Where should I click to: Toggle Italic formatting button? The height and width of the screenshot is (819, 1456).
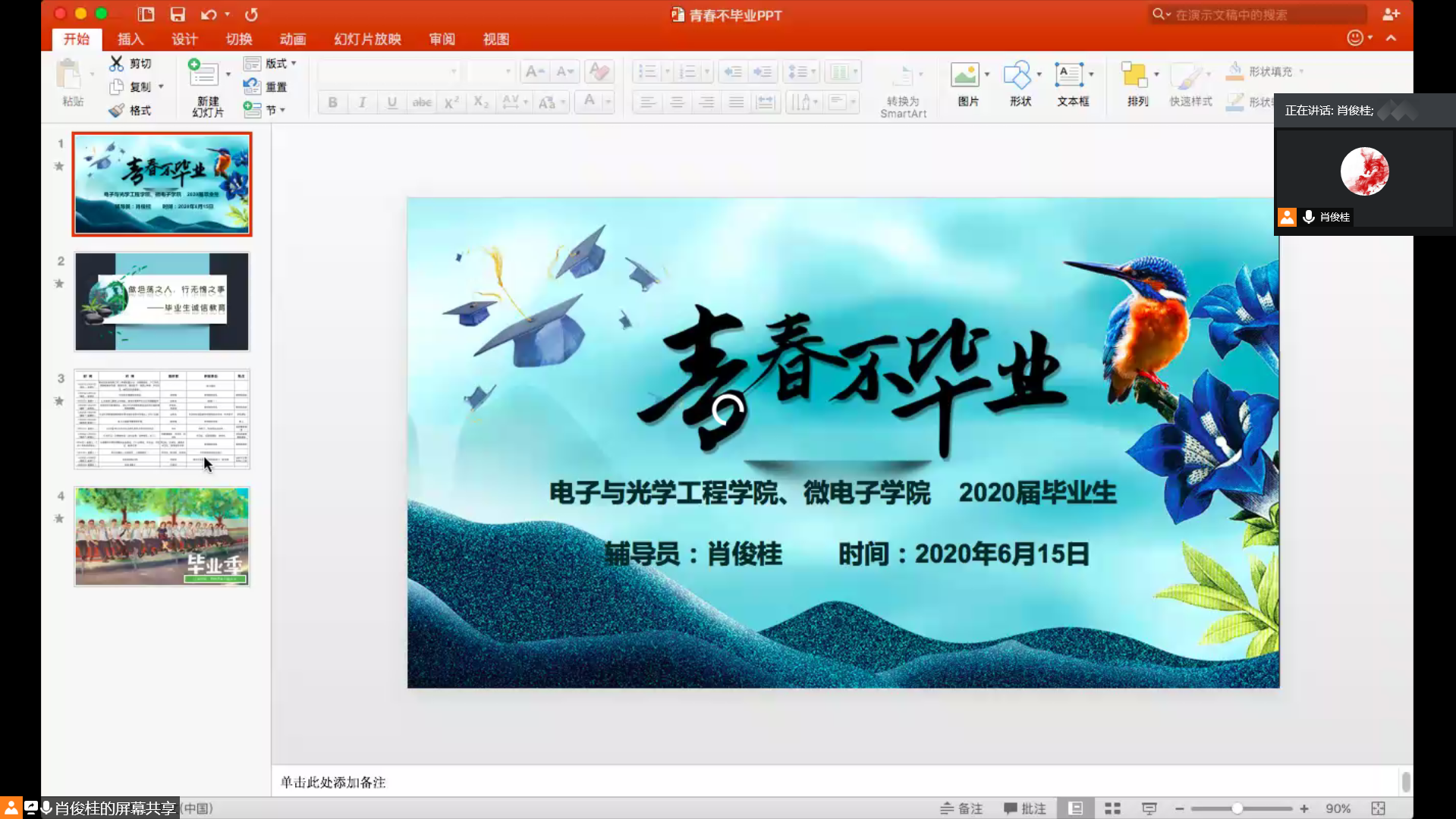pyautogui.click(x=362, y=102)
